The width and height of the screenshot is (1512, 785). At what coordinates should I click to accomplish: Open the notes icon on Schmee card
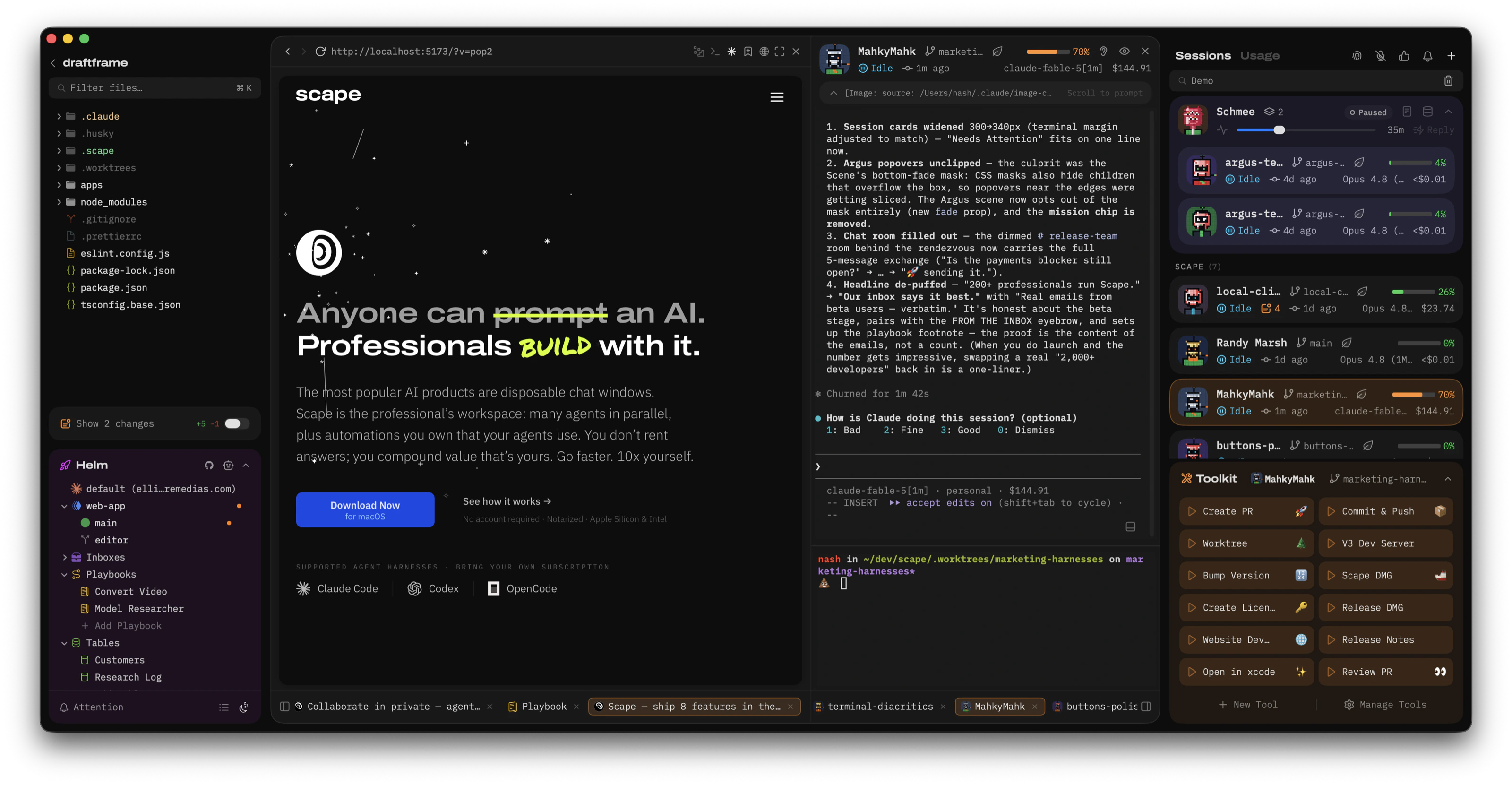coord(1407,112)
